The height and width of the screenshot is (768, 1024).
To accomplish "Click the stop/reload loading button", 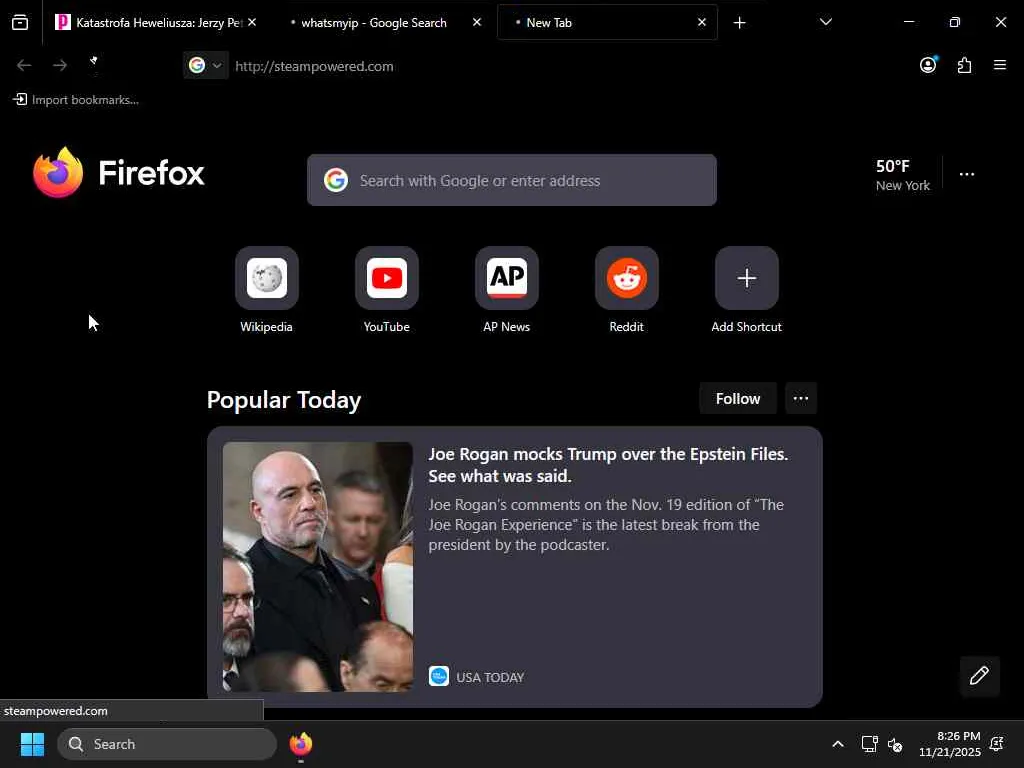I will click(x=94, y=63).
